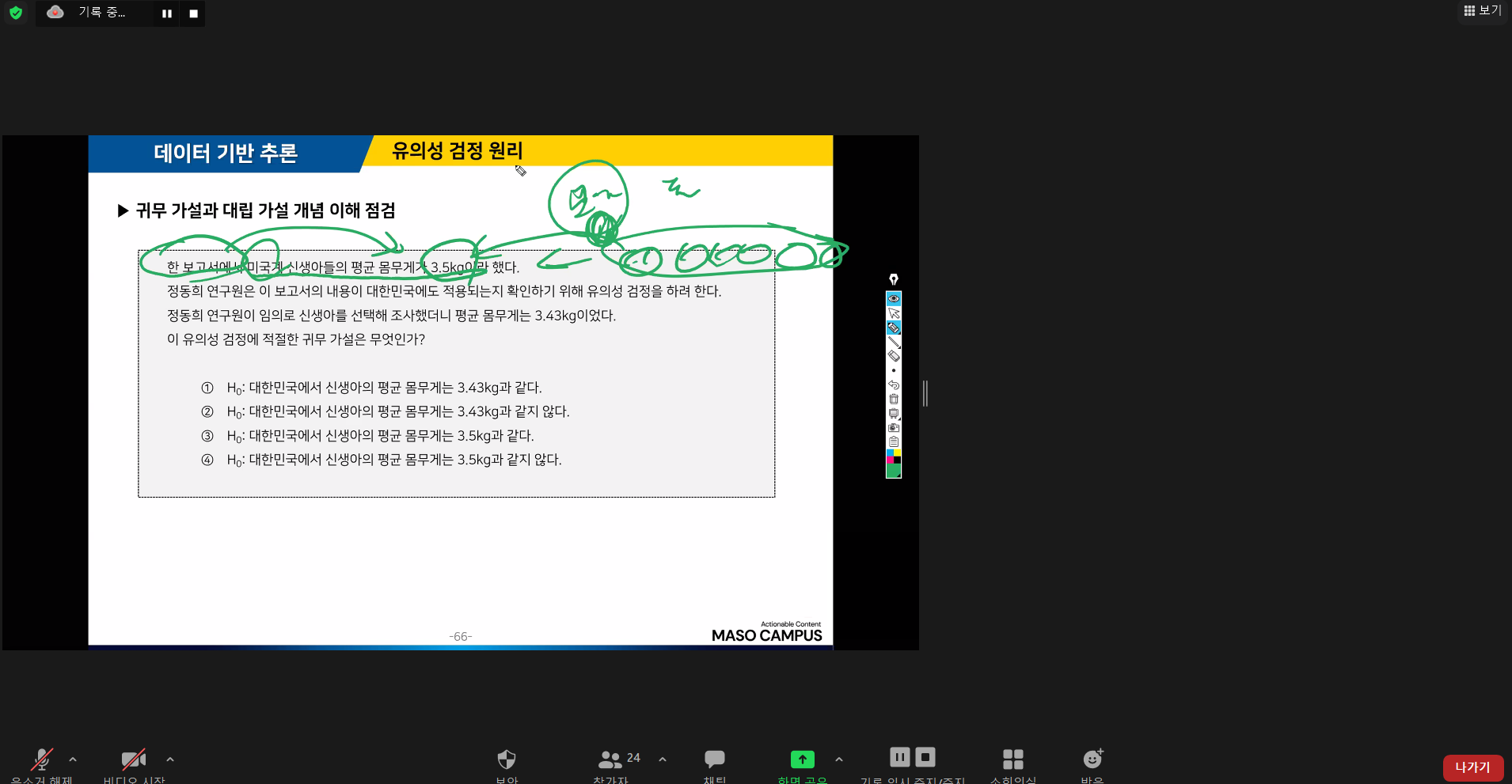Screen dimensions: 1512x784
Task: Clear annotations with the trash icon
Action: [893, 399]
